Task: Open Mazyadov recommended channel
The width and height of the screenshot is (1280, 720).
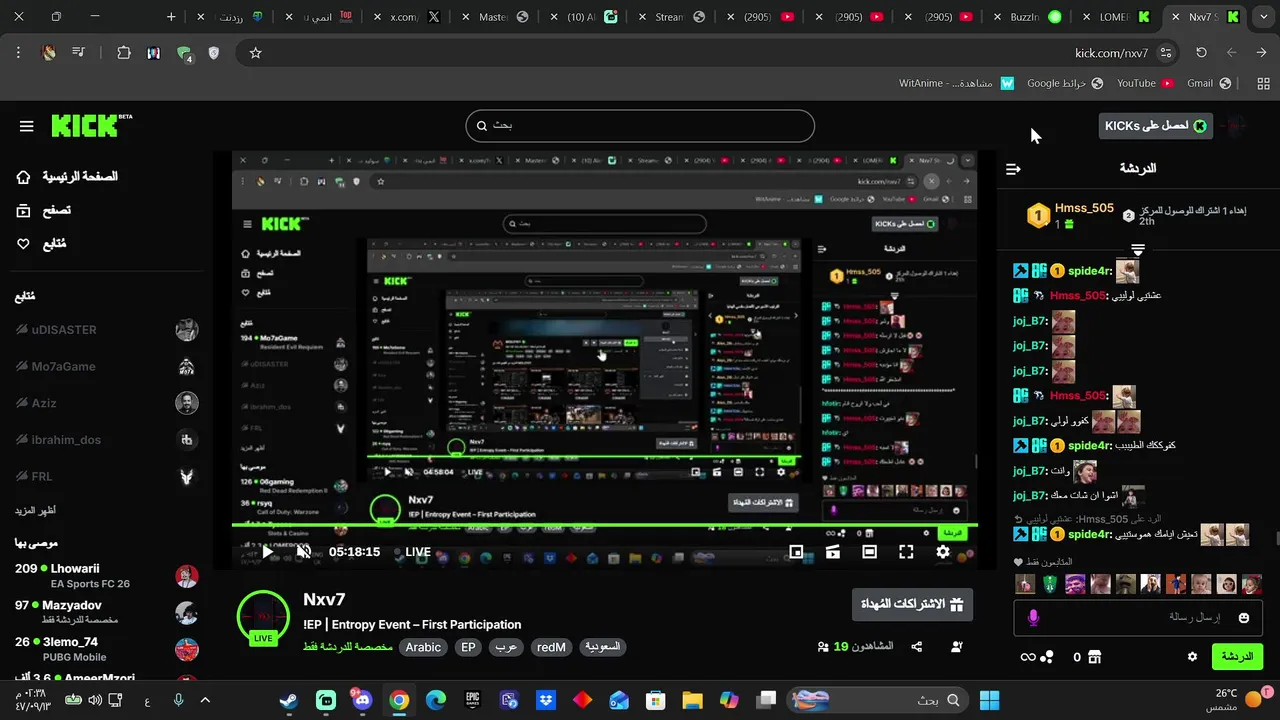Action: (x=107, y=612)
